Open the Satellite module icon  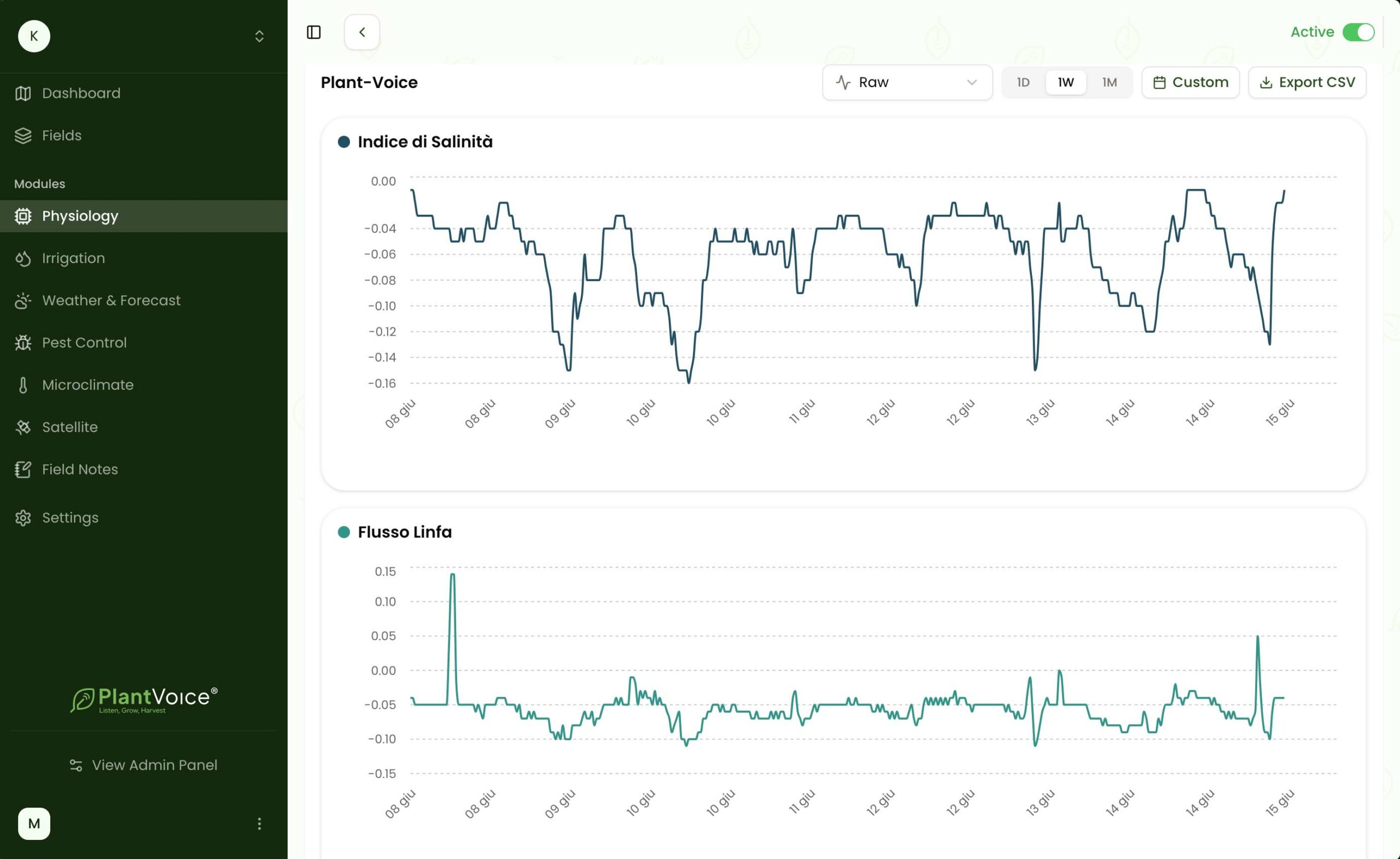pos(23,427)
